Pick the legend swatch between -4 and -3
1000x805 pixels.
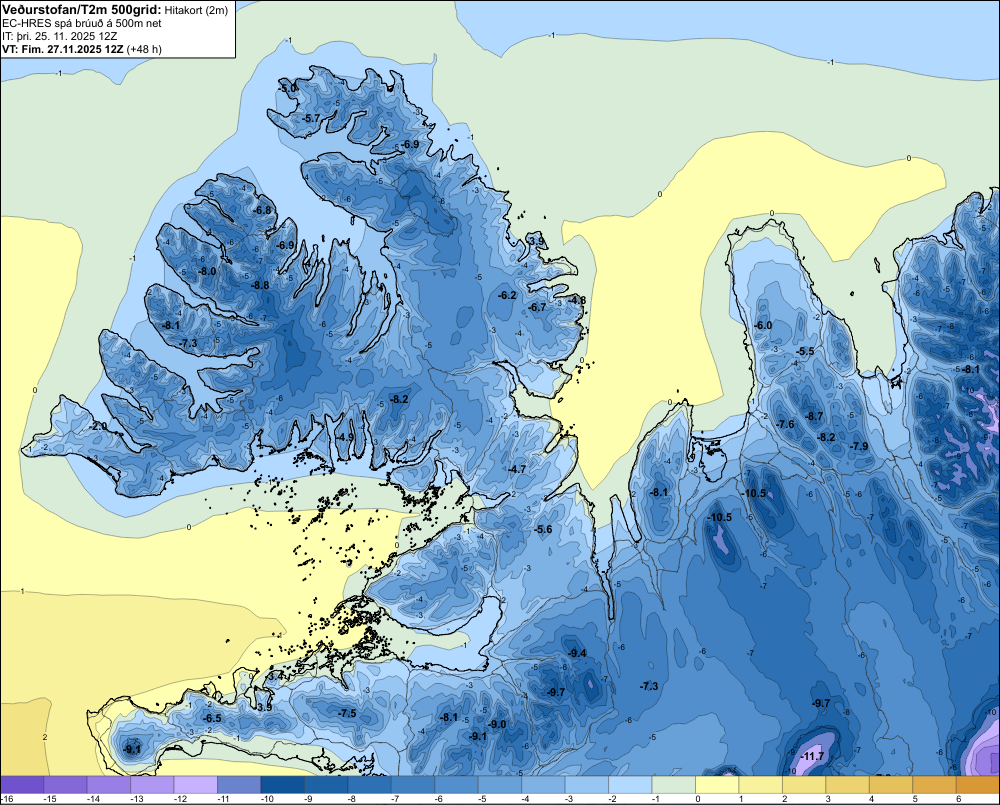(543, 784)
